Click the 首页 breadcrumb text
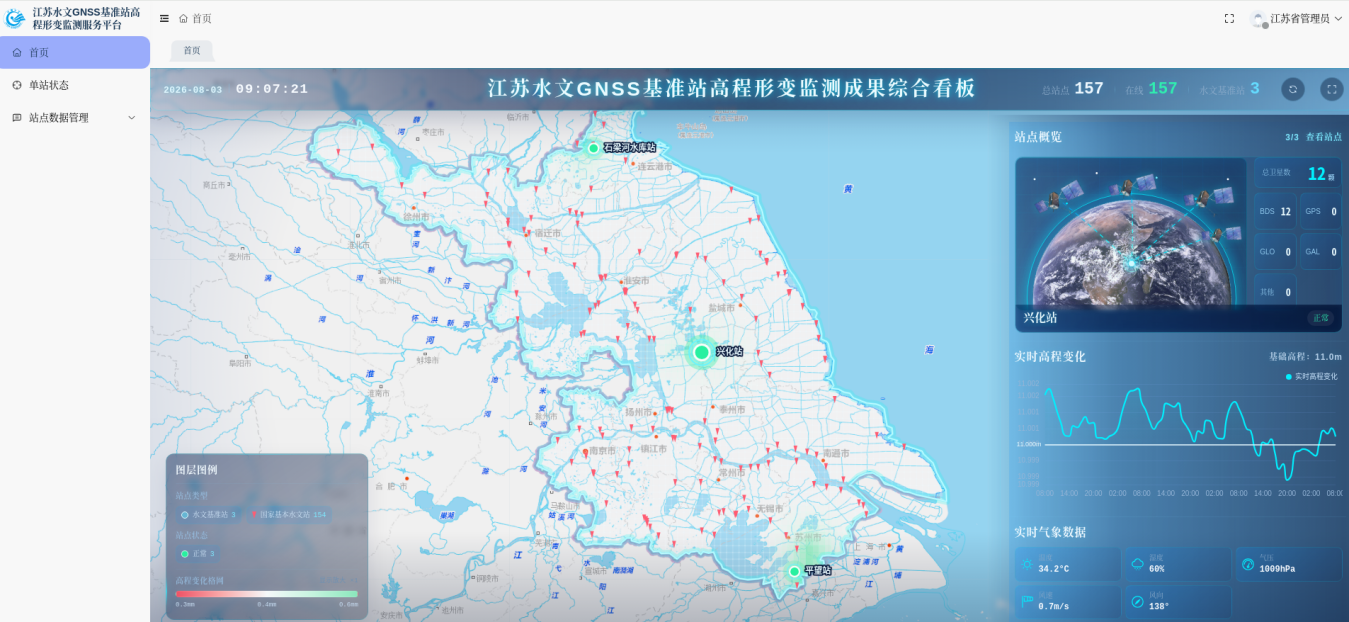 (201, 18)
